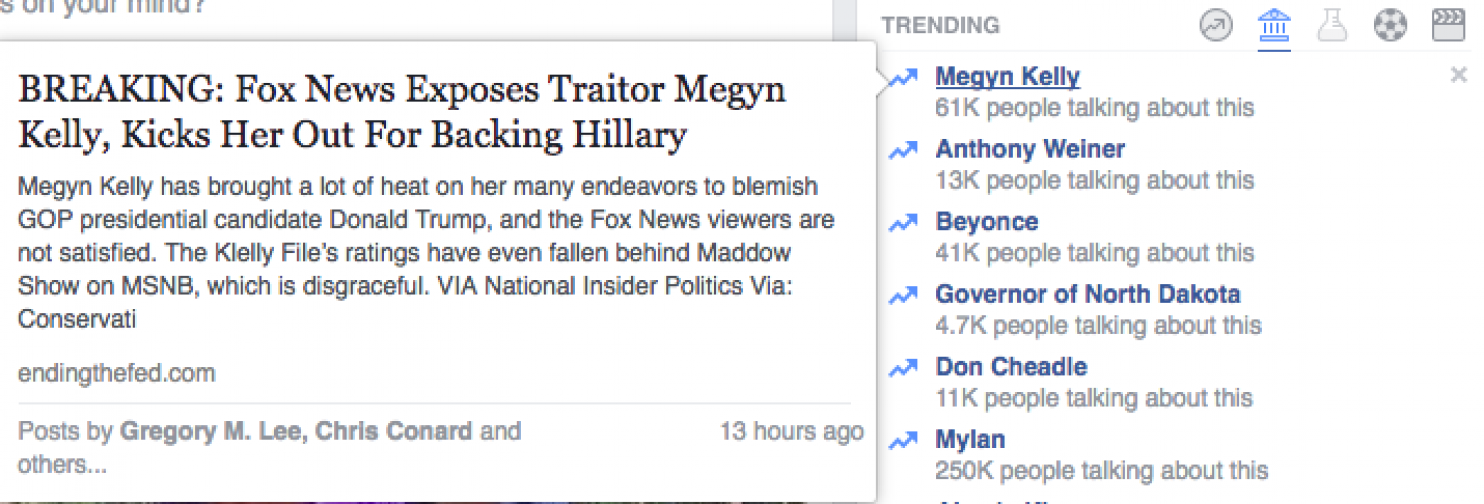This screenshot has height=504, width=1484.
Task: Hide the Megyn Kelly trending topic
Action: [x=1458, y=75]
